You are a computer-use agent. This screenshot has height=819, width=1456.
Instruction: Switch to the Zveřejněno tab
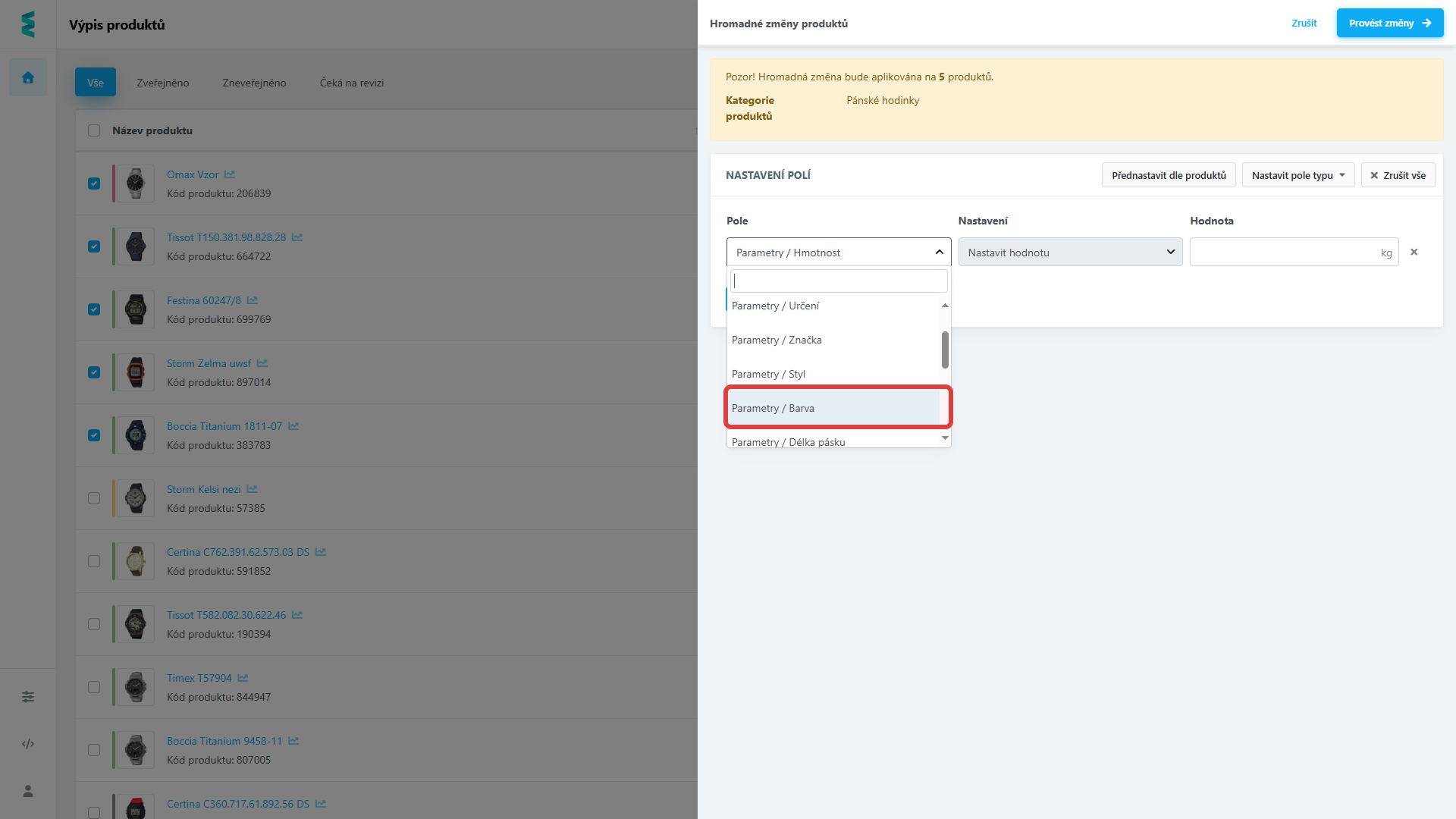pyautogui.click(x=163, y=83)
